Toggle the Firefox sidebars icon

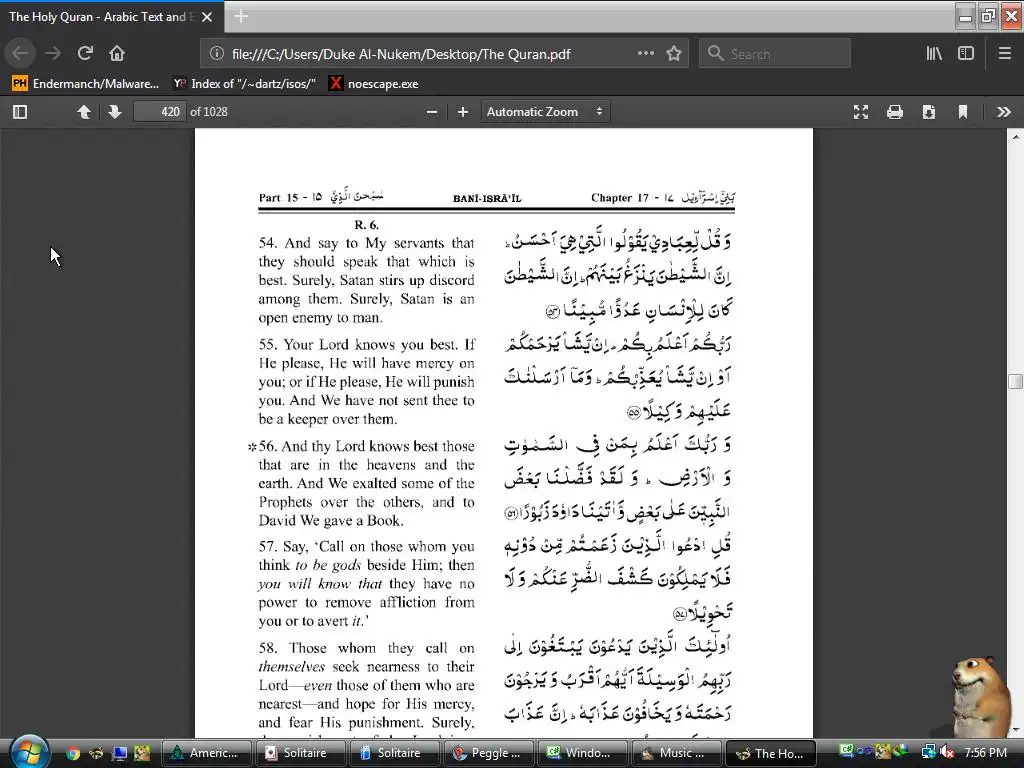click(966, 54)
